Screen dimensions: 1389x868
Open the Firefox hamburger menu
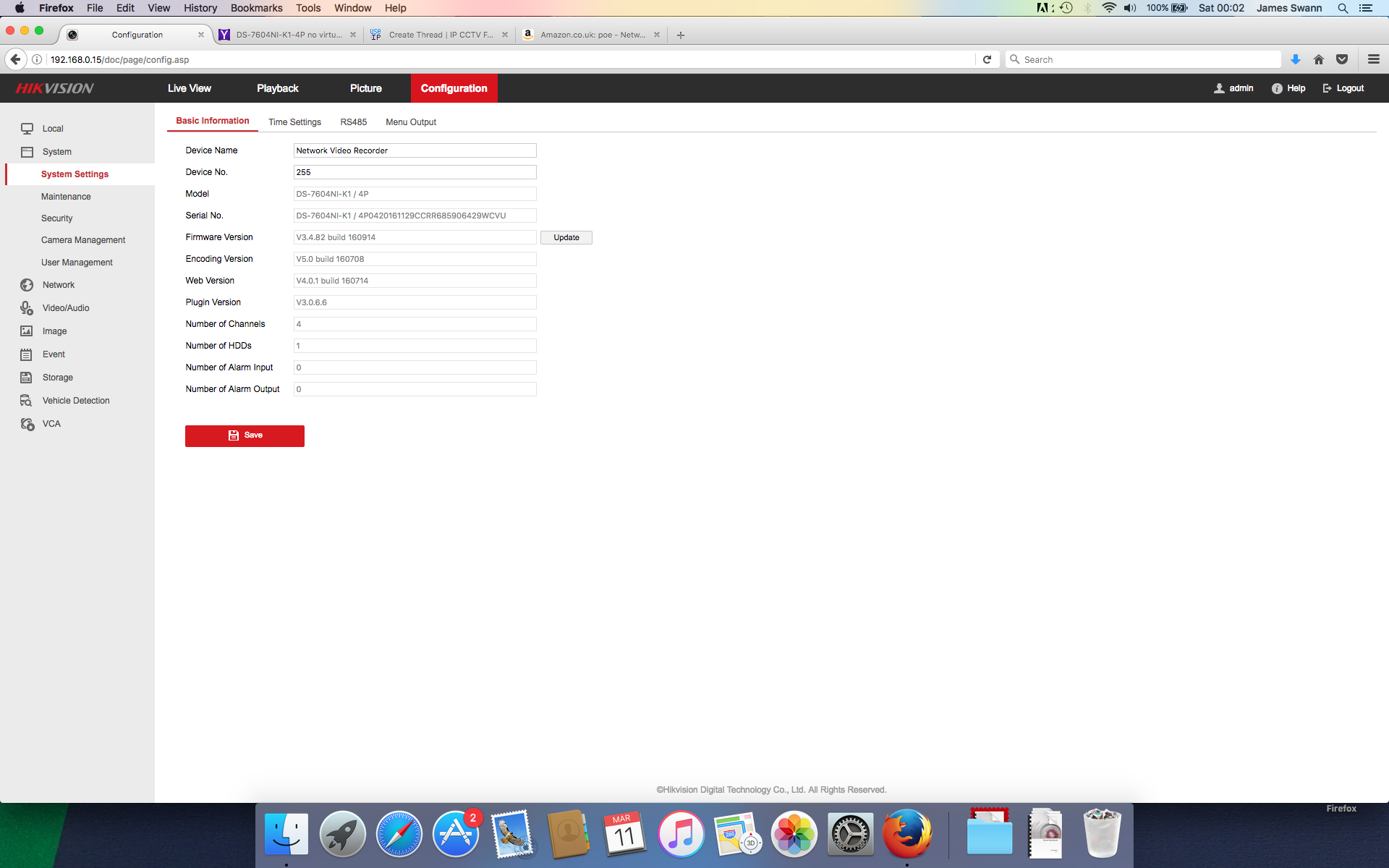(1374, 59)
